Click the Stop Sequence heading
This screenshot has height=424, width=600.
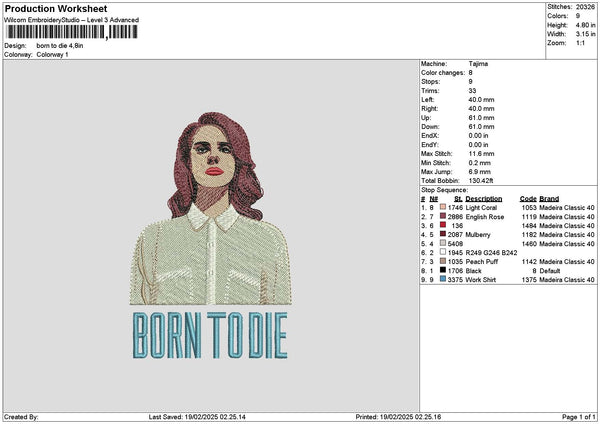(444, 189)
